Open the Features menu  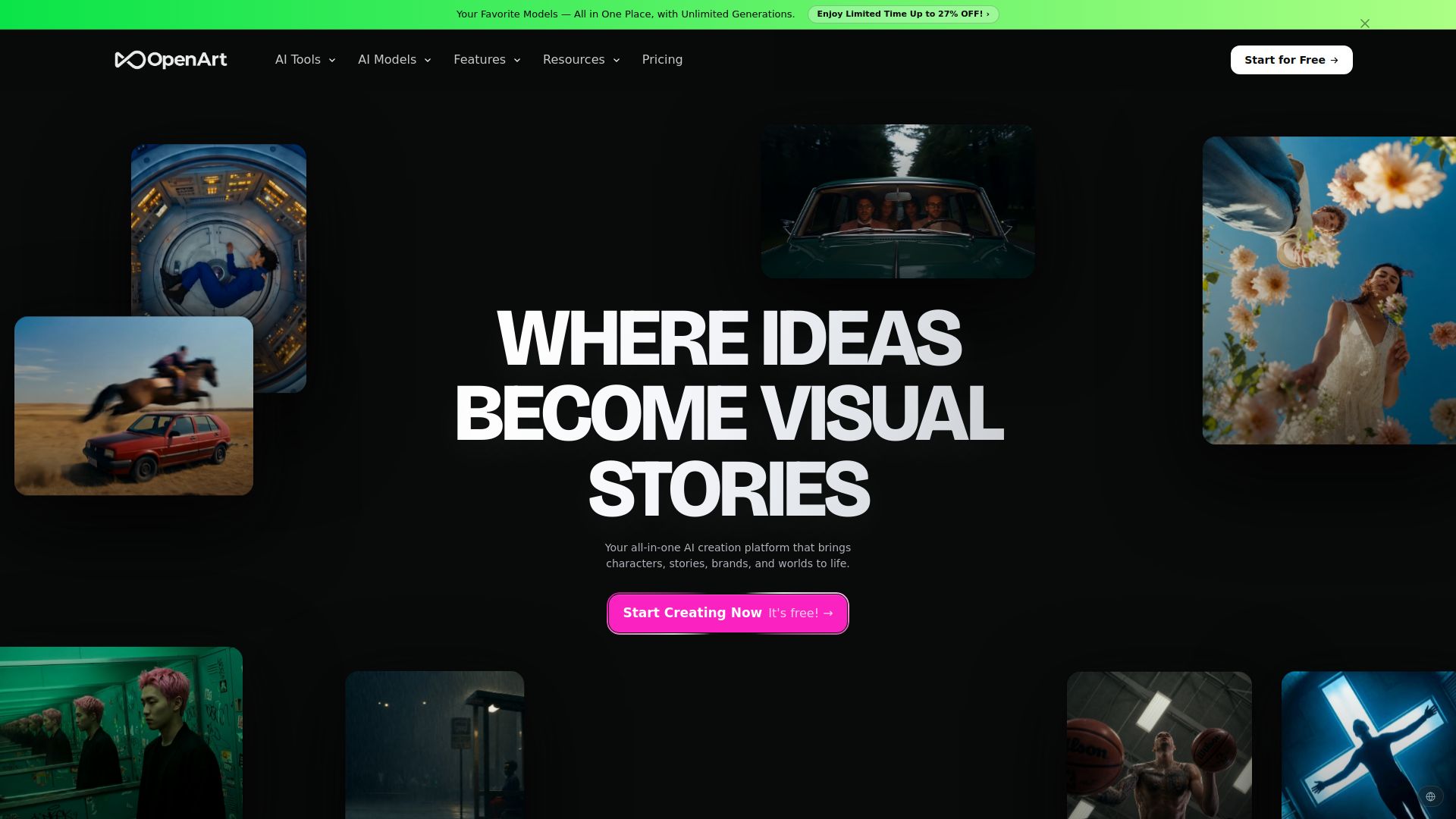click(487, 59)
